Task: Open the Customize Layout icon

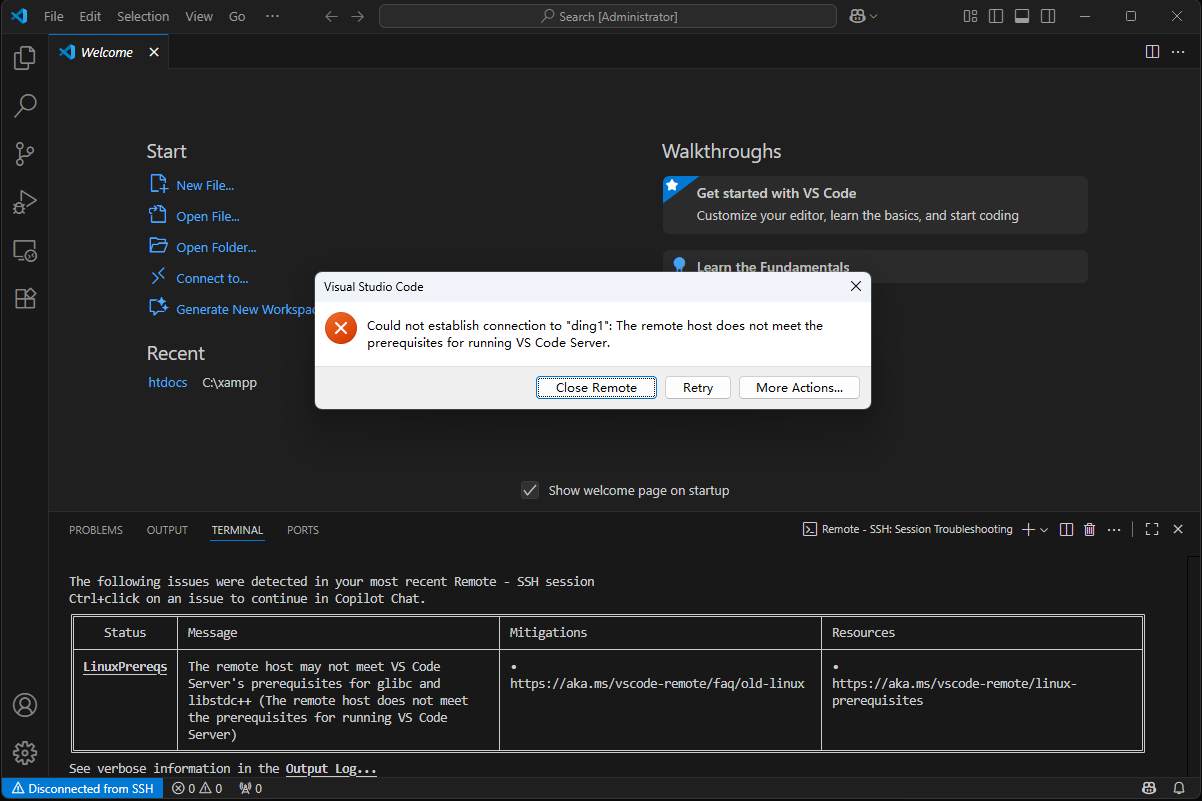Action: [970, 16]
